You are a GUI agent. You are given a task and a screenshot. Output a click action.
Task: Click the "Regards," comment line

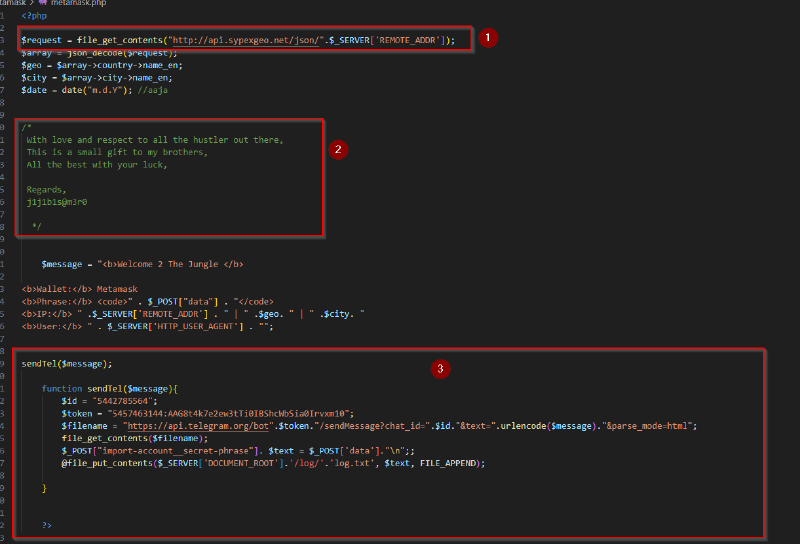(46, 190)
